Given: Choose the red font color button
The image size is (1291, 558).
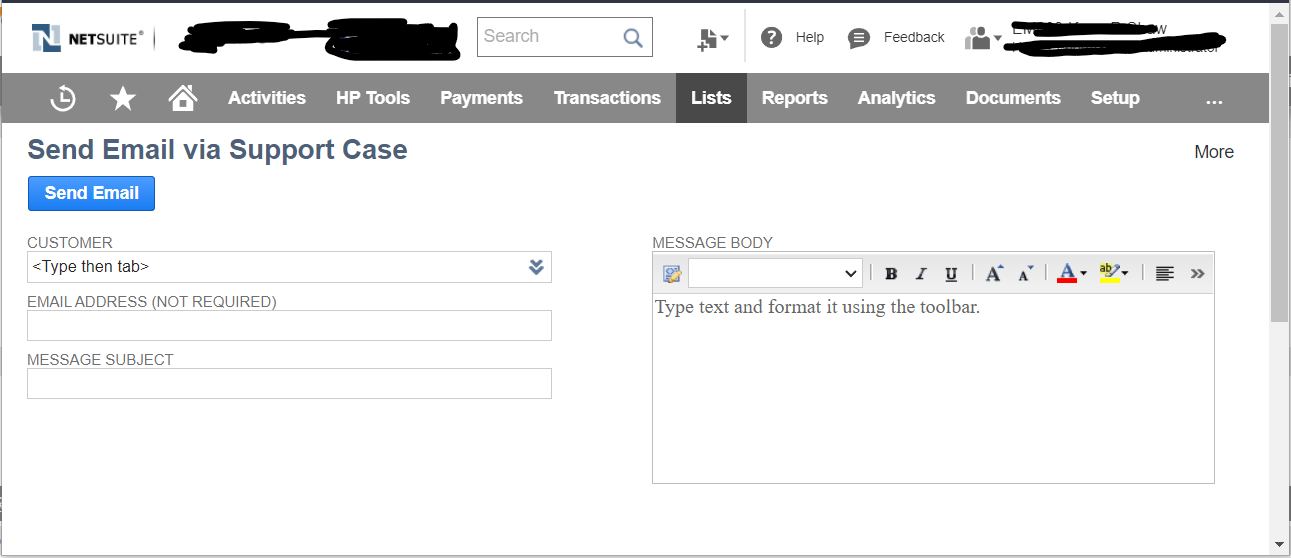Looking at the screenshot, I should 1066,273.
